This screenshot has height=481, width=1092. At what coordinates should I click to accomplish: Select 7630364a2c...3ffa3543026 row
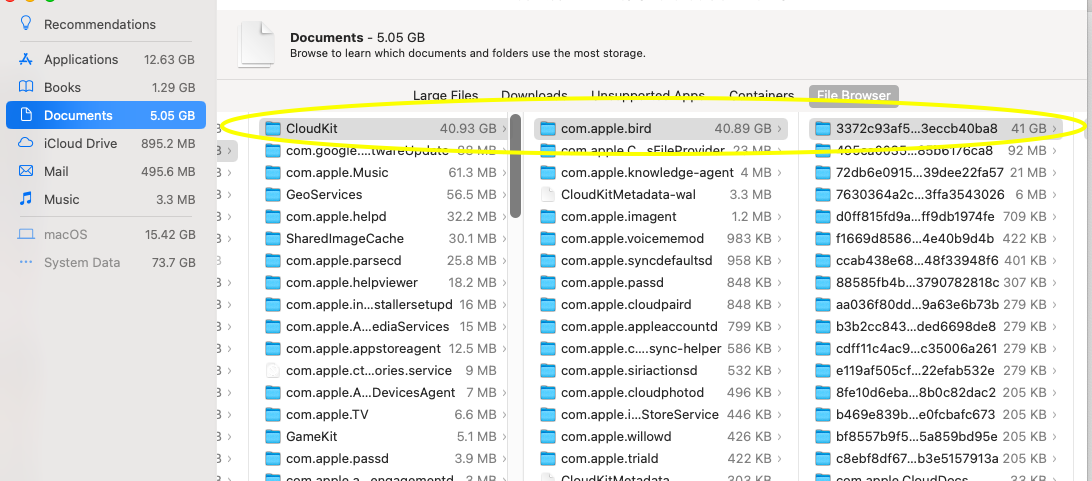pyautogui.click(x=935, y=194)
